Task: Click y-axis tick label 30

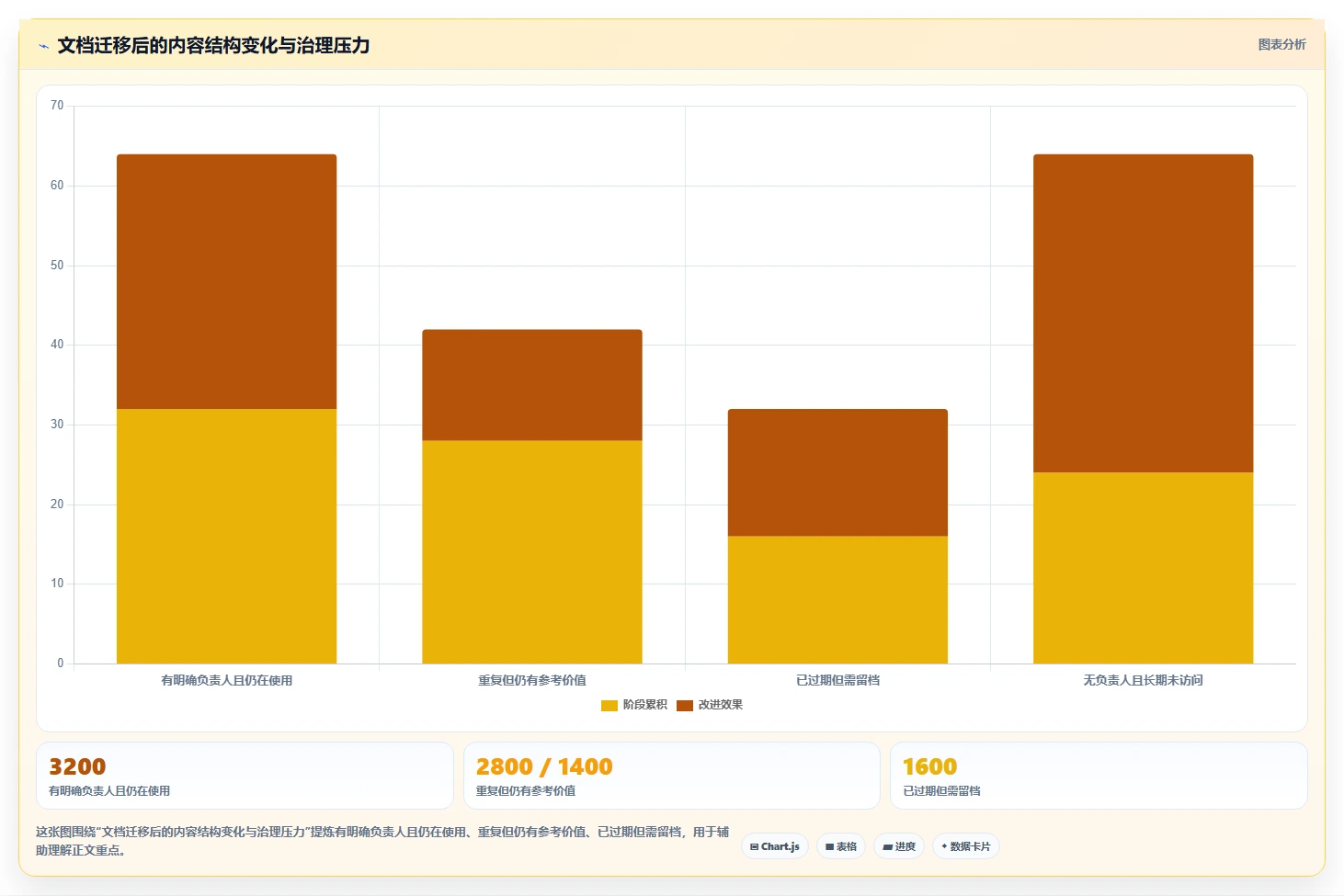Action: (57, 425)
